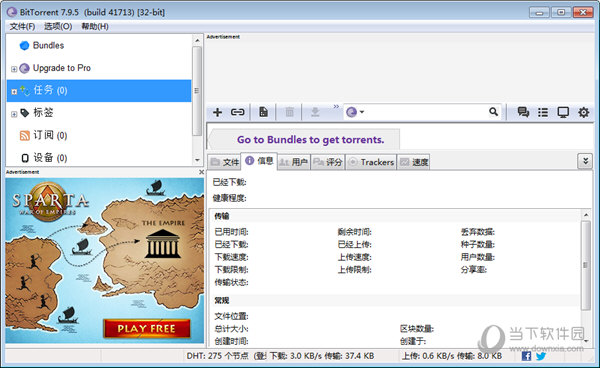Click info pane scroll up arrow

tap(585, 215)
